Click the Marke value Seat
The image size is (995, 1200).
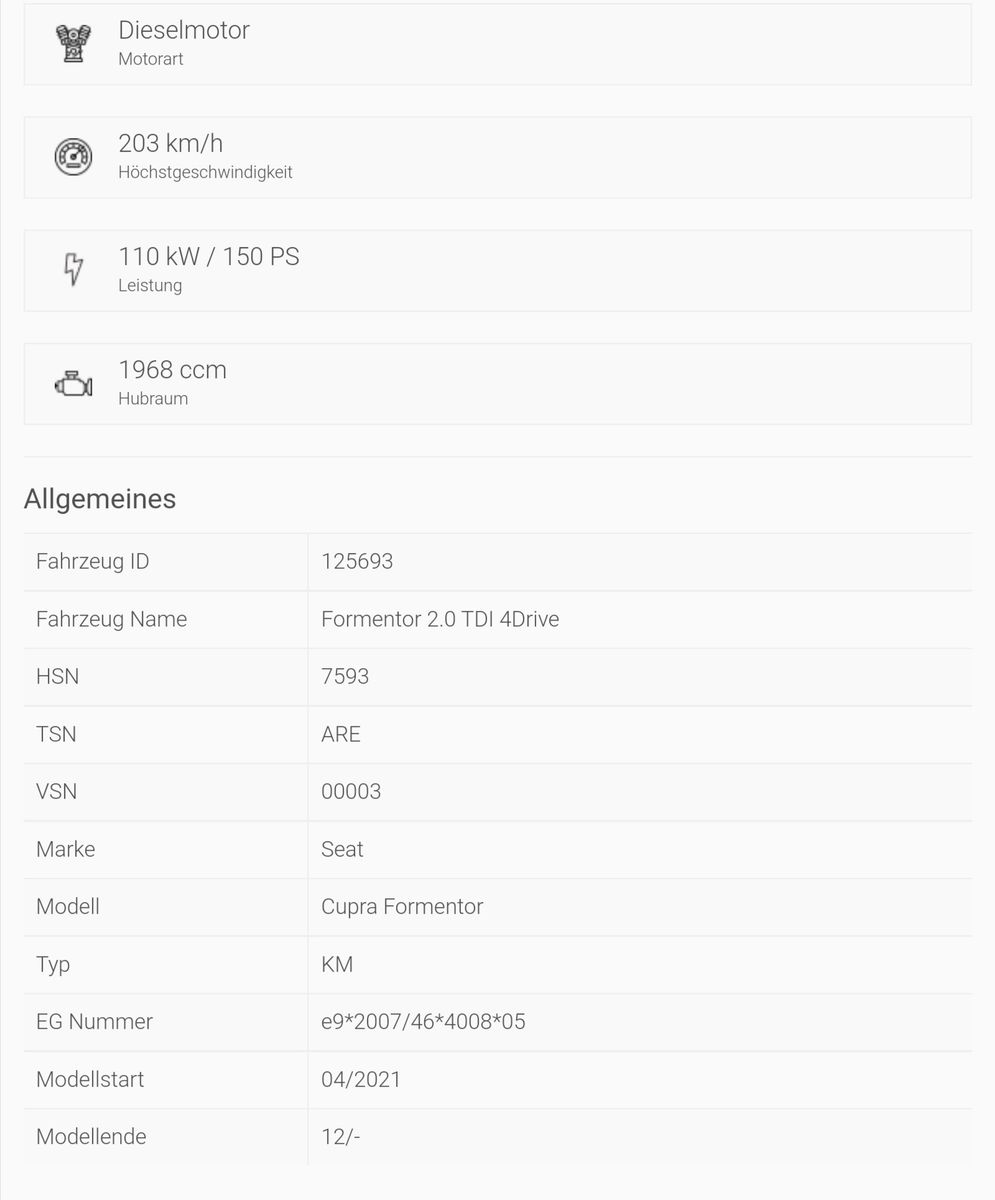342,850
